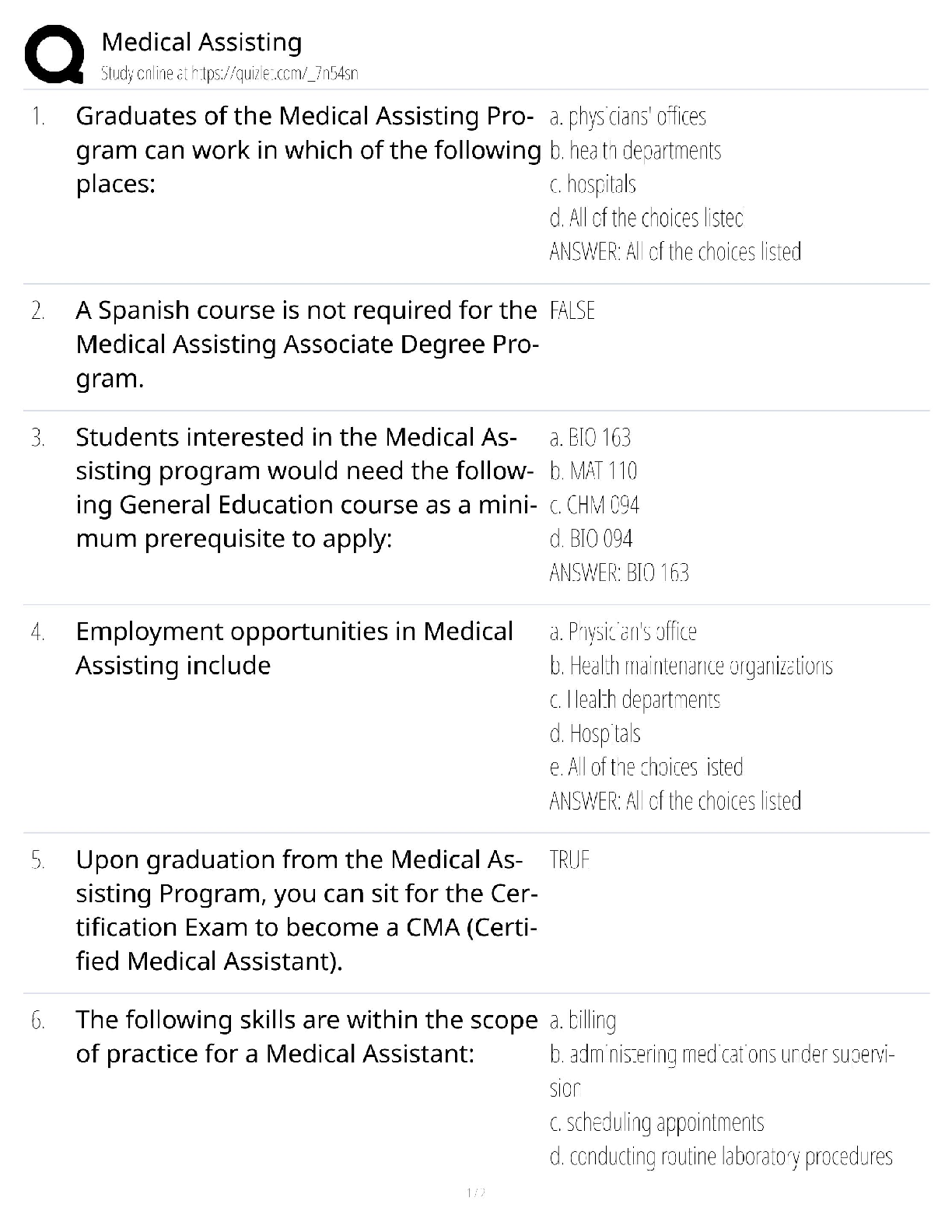
Task: Click the FALSE answer for question 2
Action: pyautogui.click(x=572, y=311)
